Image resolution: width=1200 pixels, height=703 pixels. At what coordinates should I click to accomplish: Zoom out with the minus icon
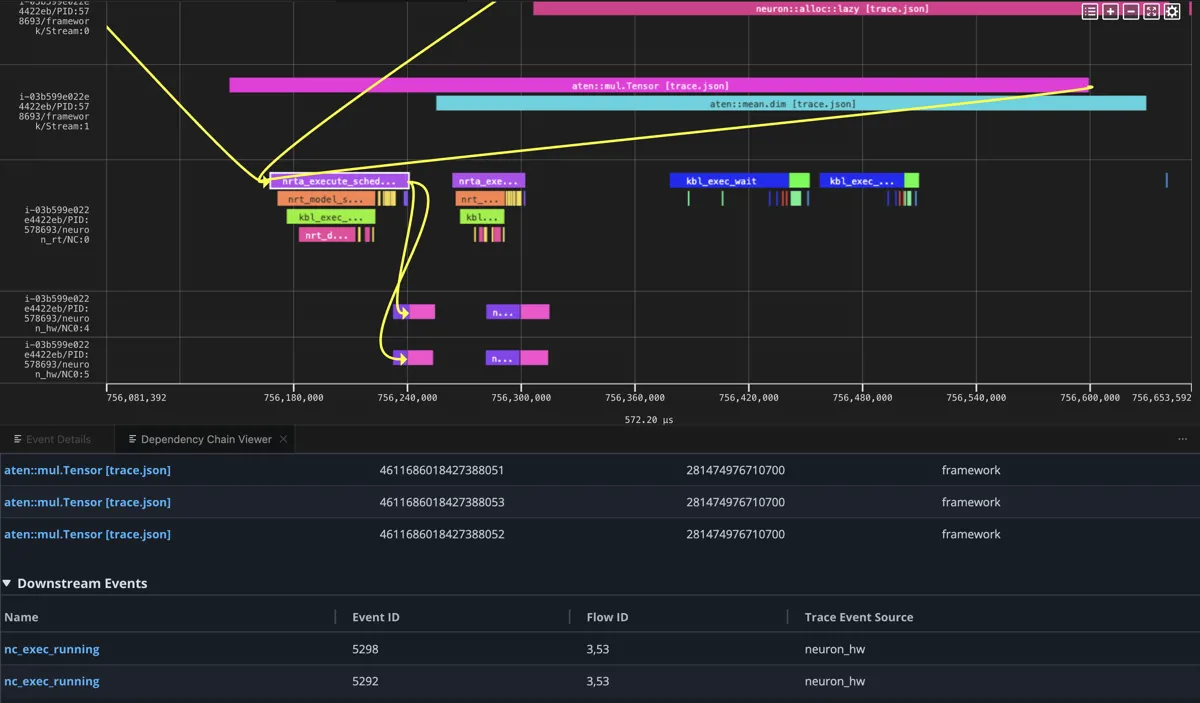(1131, 11)
